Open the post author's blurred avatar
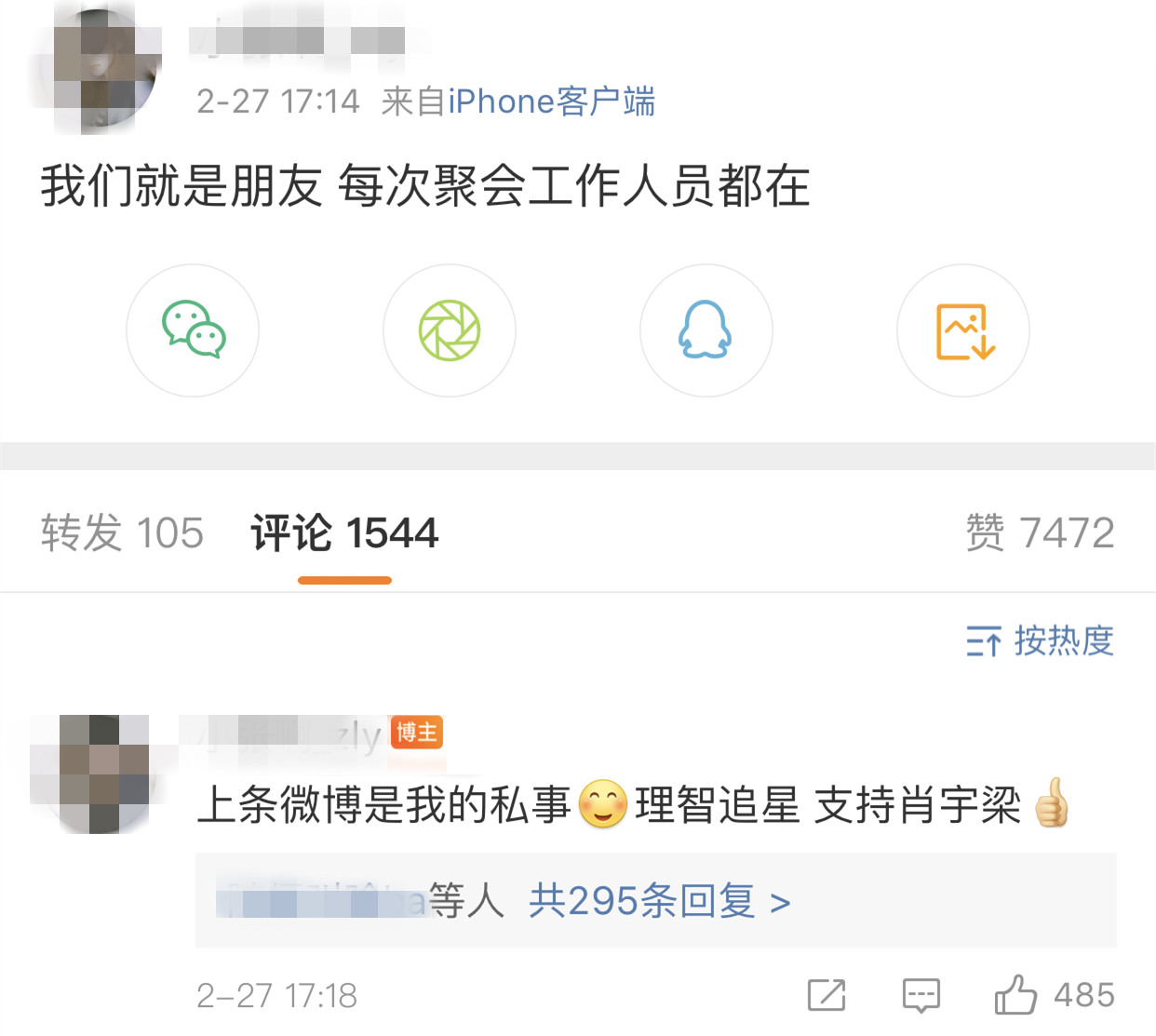The width and height of the screenshot is (1156, 1036). tap(102, 67)
